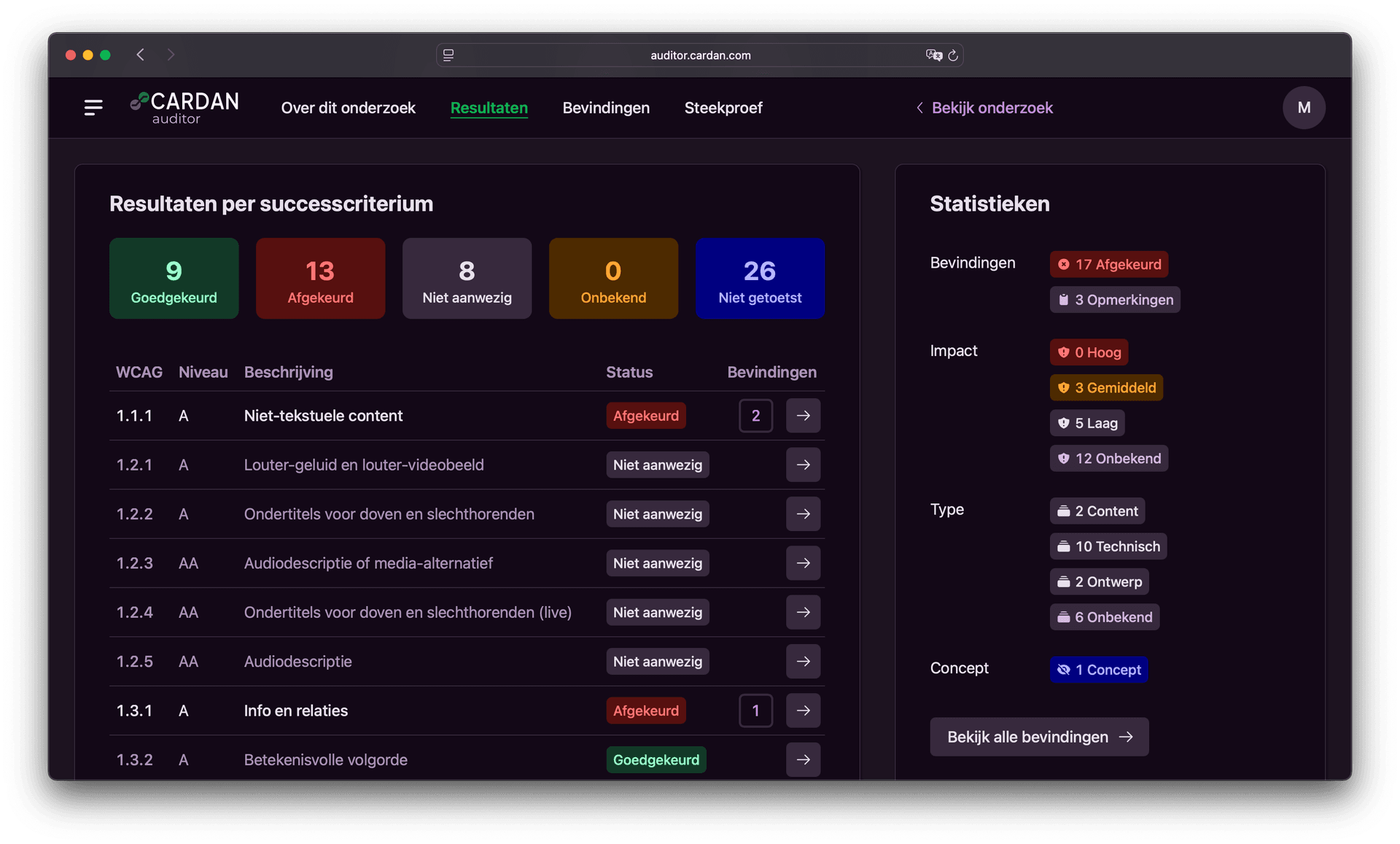Open the Steekproef tab

(723, 108)
